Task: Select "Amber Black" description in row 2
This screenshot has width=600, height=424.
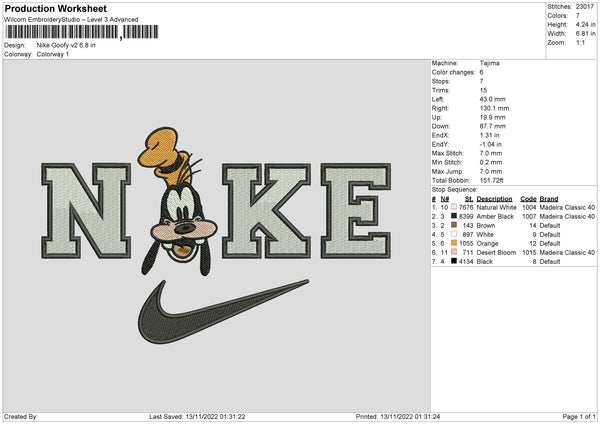Action: click(495, 217)
